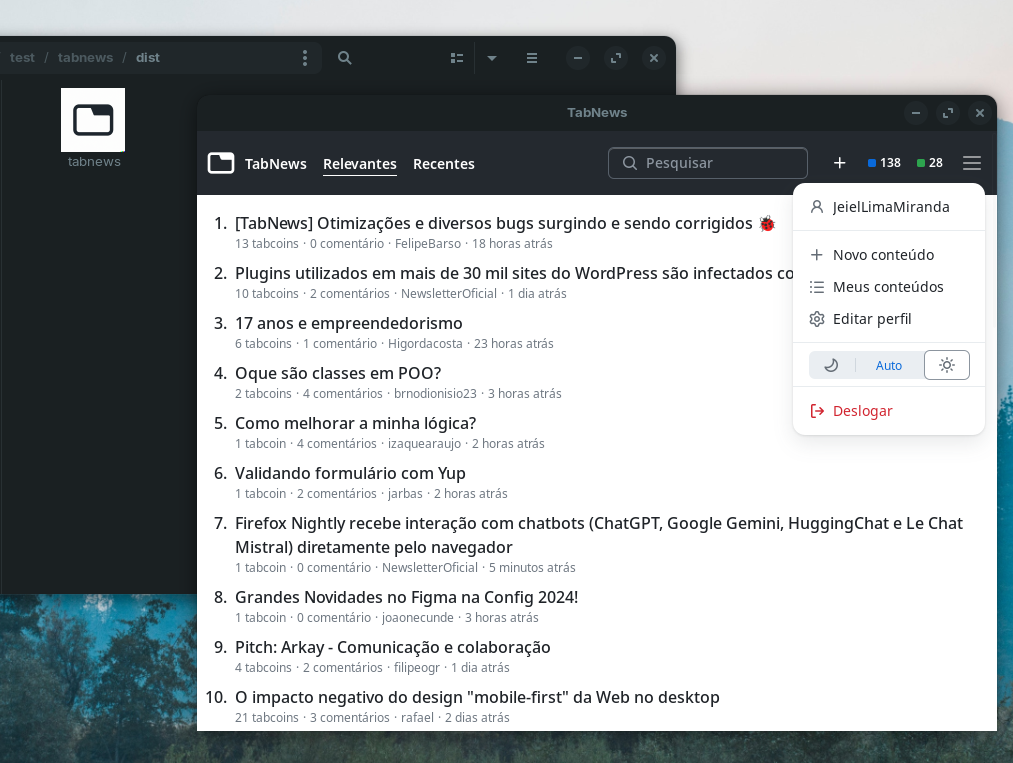Minimize the TabNews window
1013x763 pixels.
(915, 113)
